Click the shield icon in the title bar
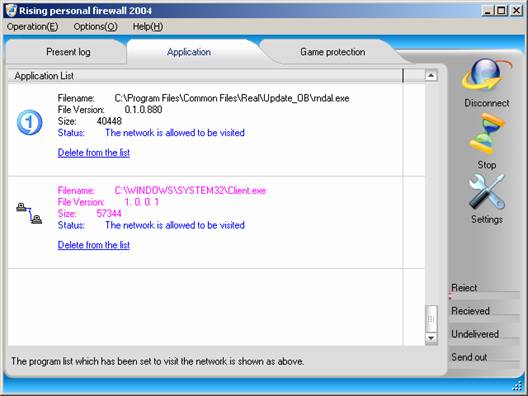 (11, 10)
